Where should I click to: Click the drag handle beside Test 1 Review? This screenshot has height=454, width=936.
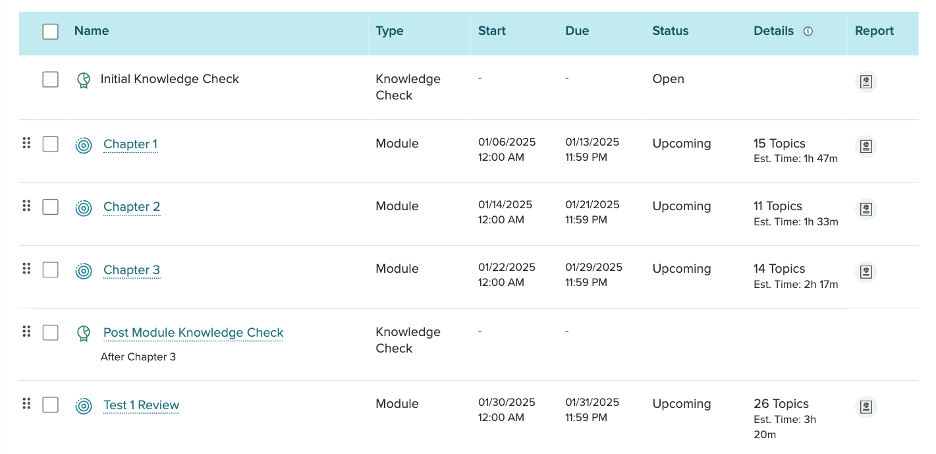[x=26, y=403]
